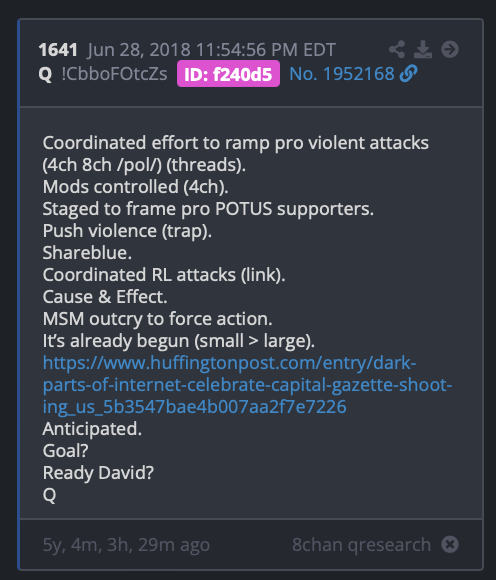This screenshot has width=496, height=580.
Task: Open post via the circled arrow icon
Action: pos(450,50)
